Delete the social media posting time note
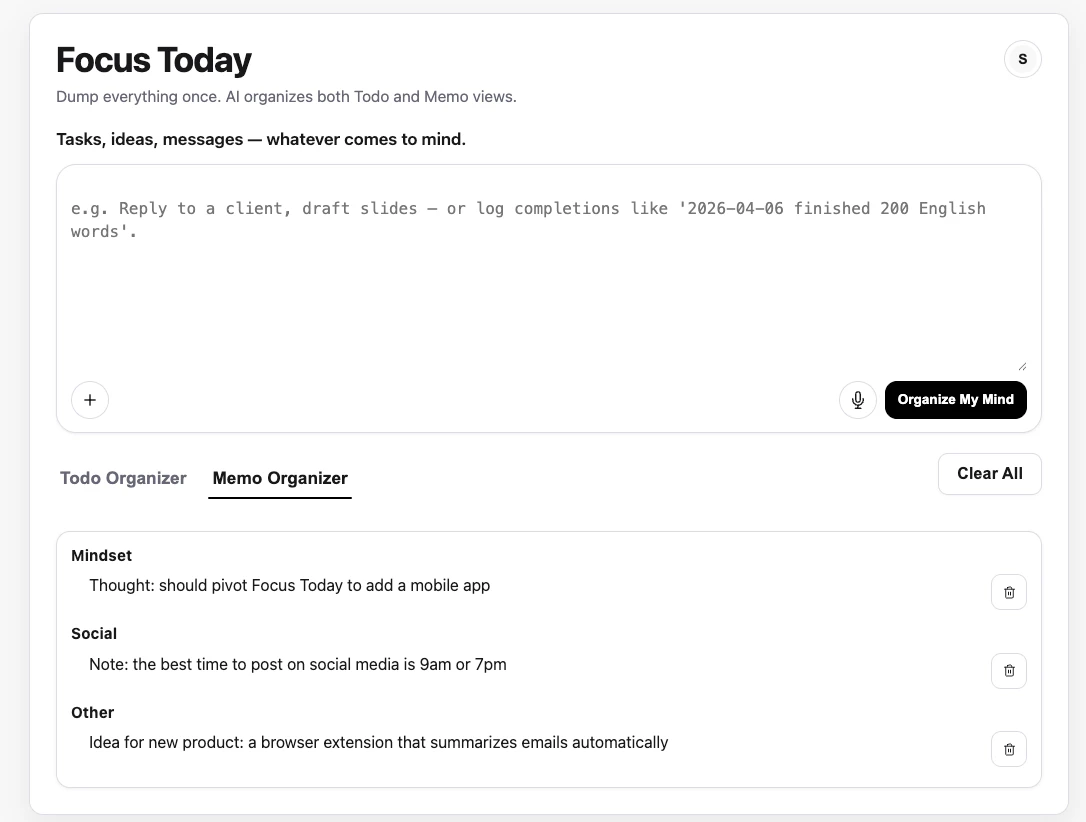This screenshot has width=1086, height=822. (x=1008, y=670)
